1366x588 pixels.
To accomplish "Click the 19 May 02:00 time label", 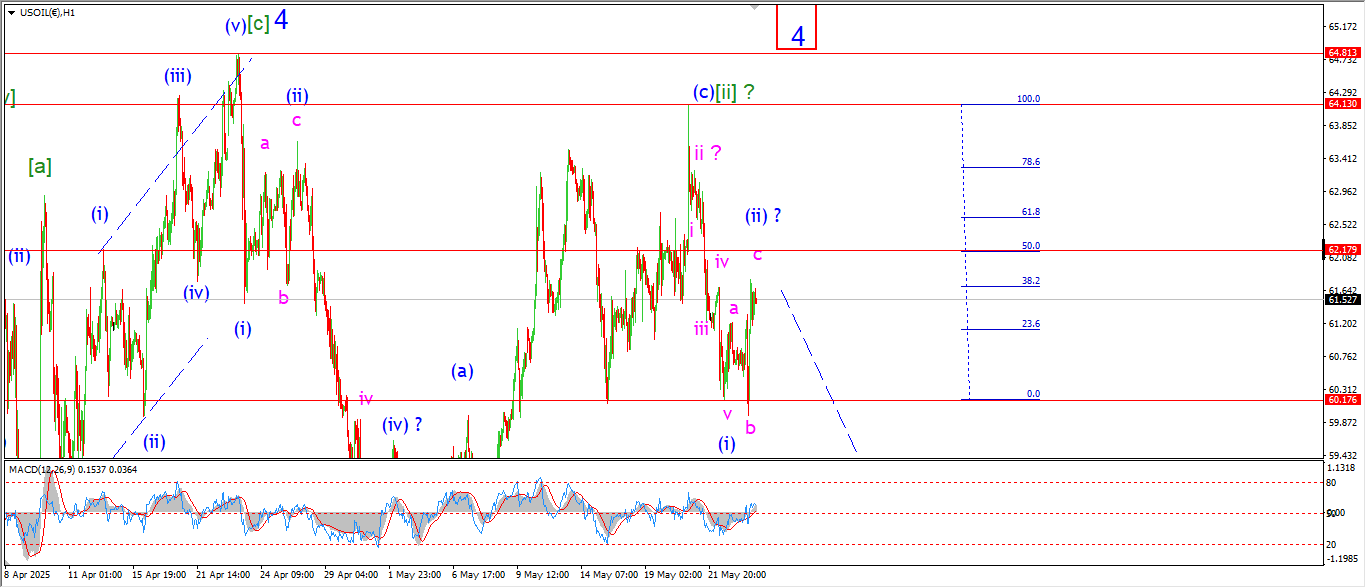I will pos(672,575).
